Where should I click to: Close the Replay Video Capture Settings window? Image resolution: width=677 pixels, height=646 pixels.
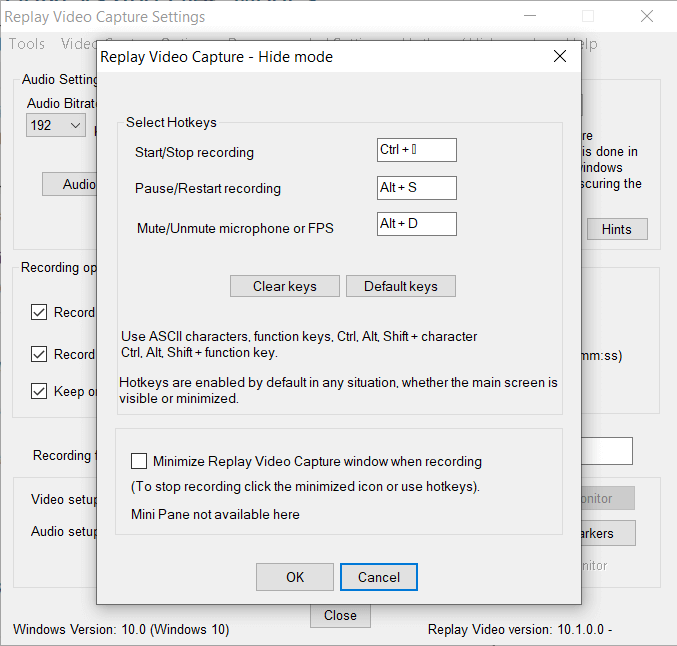click(647, 16)
